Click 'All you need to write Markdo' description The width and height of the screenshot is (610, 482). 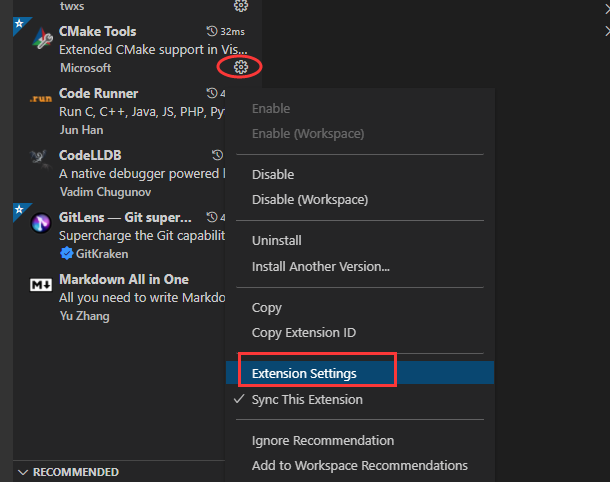click(x=142, y=298)
